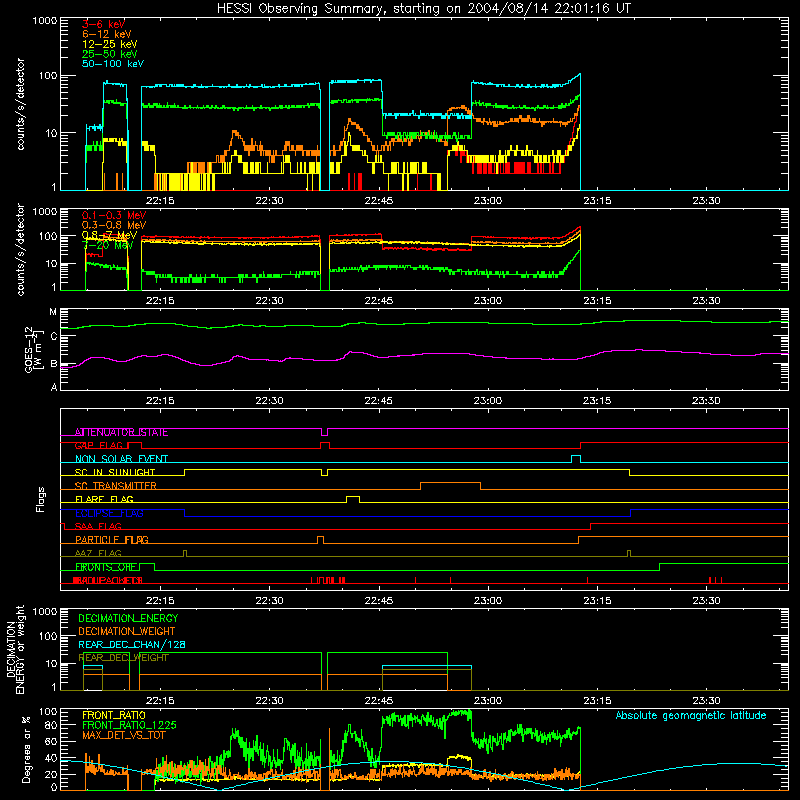
Task: Click the 22:45 tick under the MeV panel
Action: click(379, 301)
